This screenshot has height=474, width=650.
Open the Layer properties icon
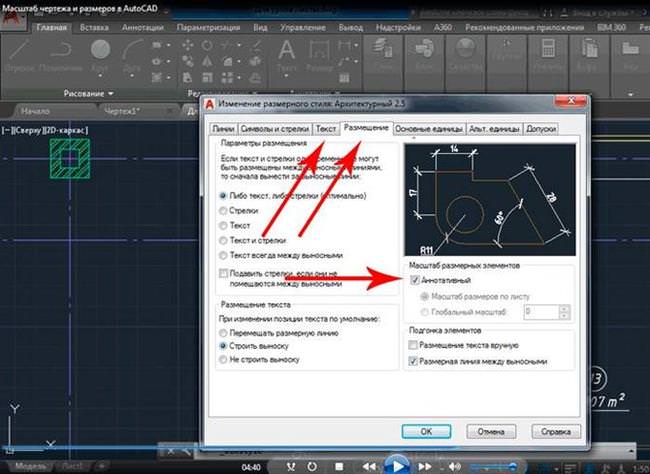382,48
